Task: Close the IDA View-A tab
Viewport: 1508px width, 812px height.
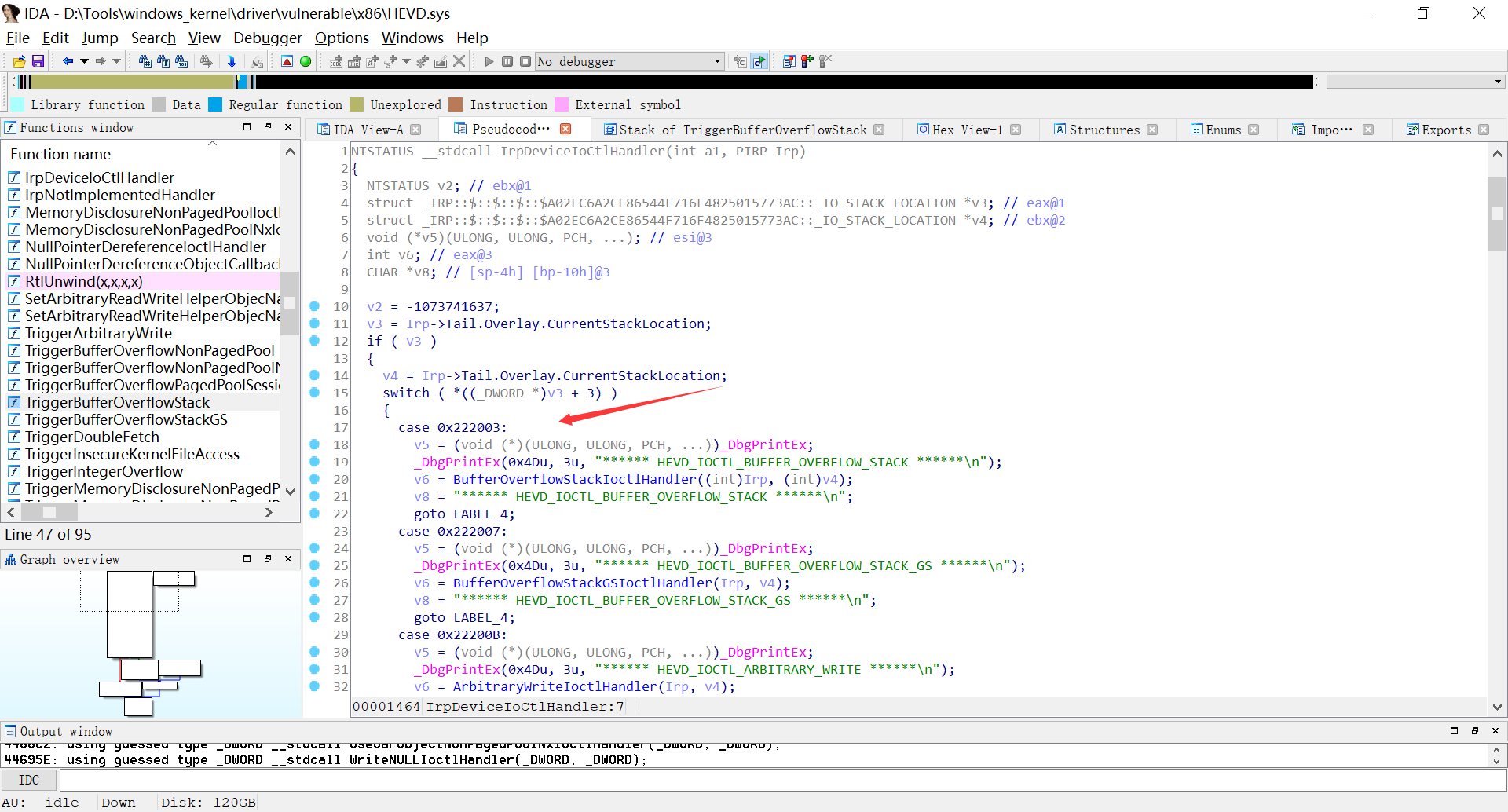Action: click(415, 130)
